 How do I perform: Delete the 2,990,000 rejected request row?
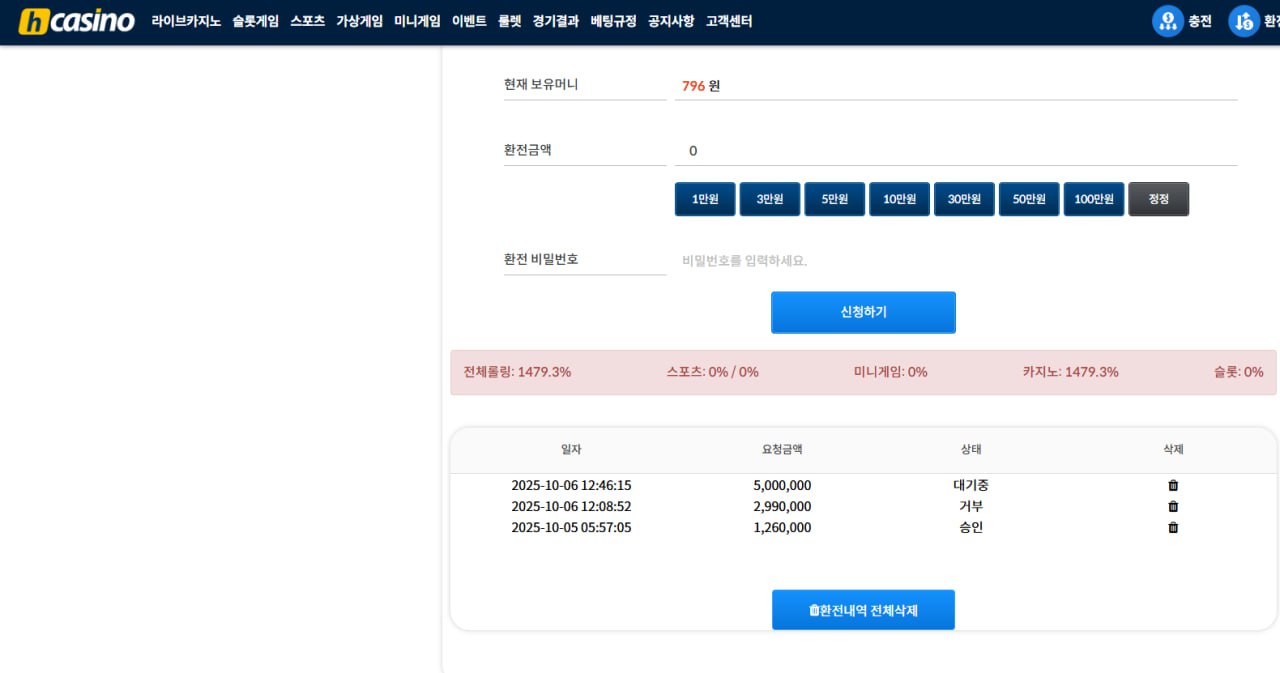point(1173,507)
